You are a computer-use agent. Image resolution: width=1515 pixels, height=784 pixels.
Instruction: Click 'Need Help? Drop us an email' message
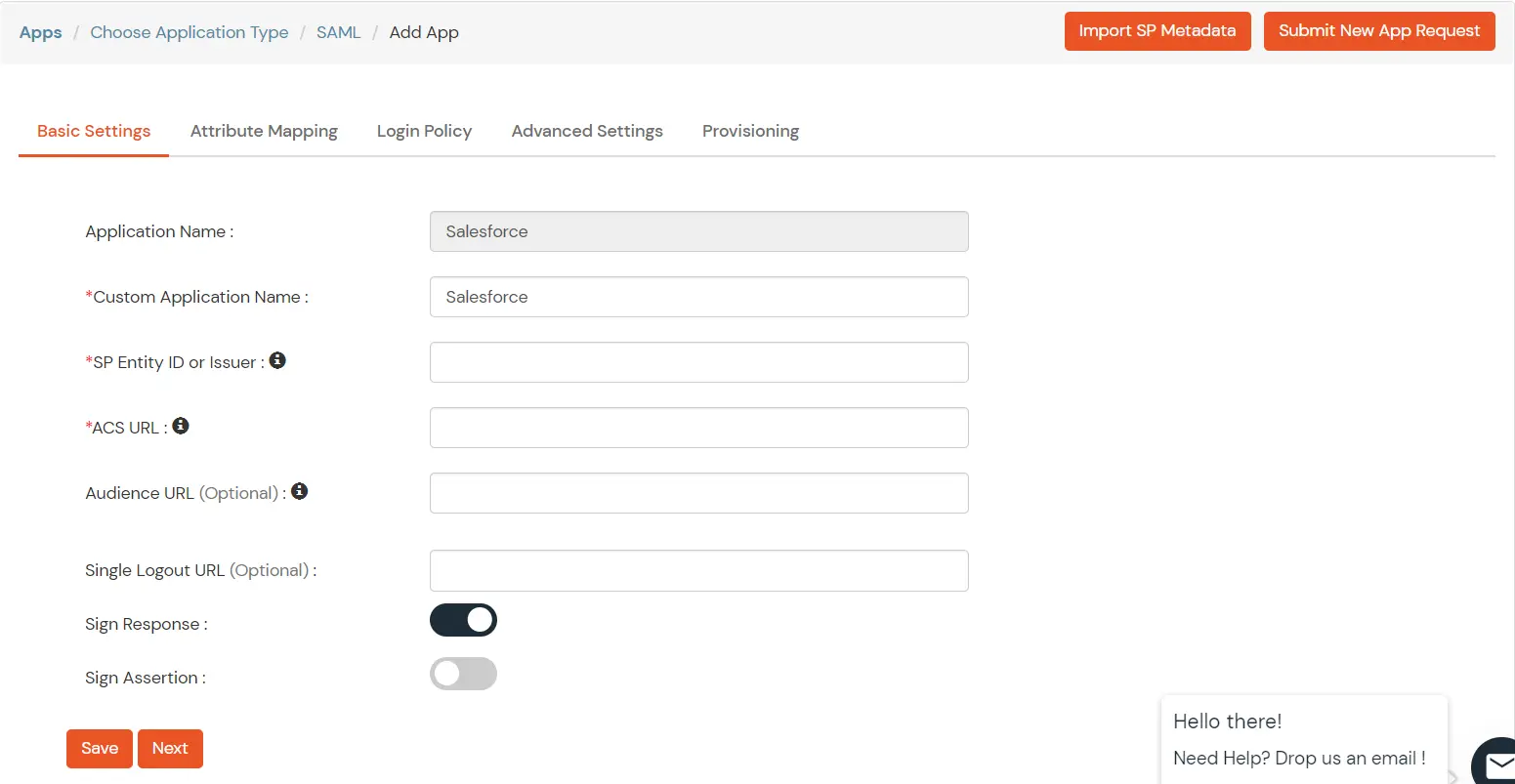pyautogui.click(x=1299, y=758)
